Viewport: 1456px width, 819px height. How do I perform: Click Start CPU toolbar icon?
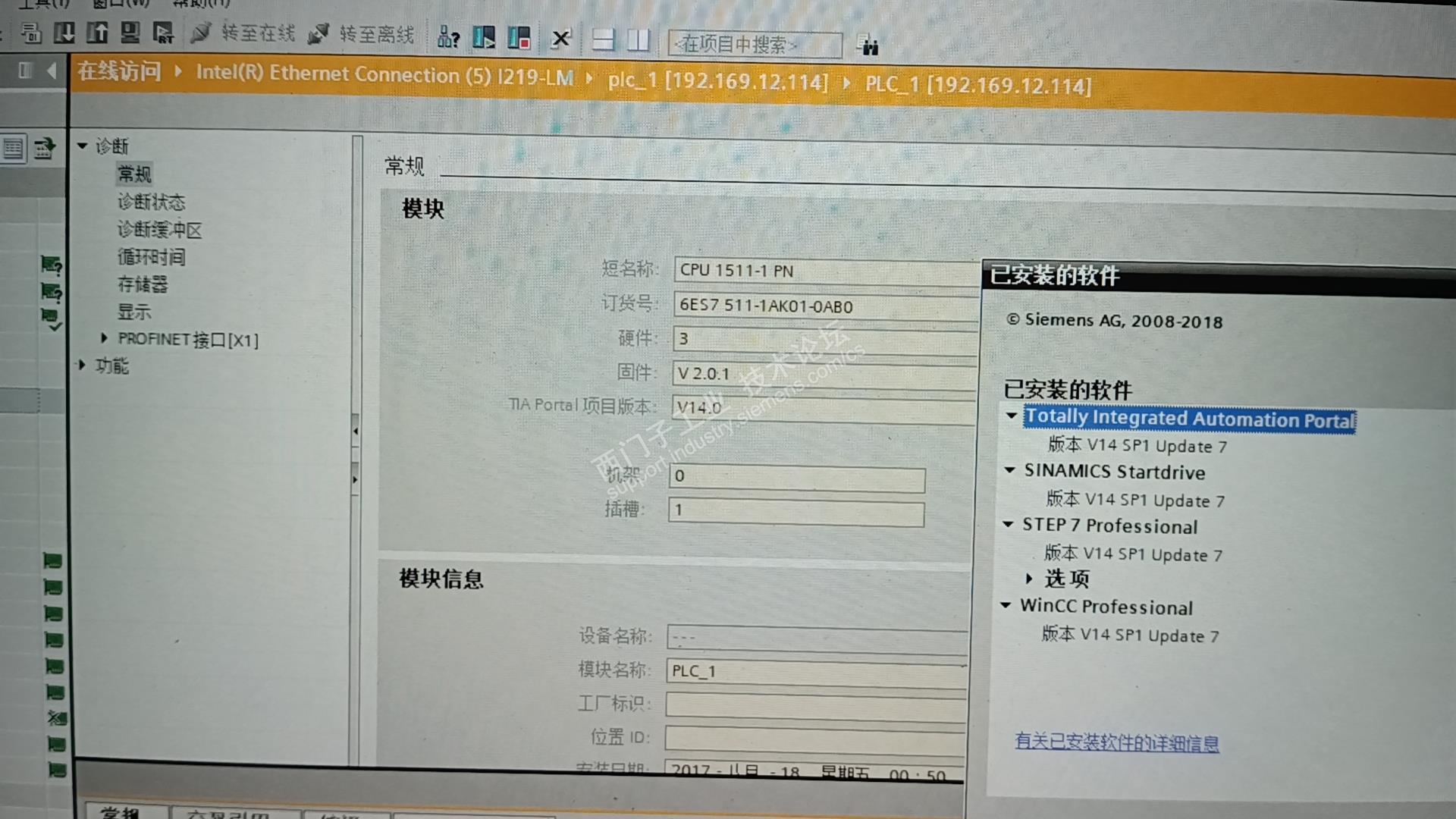(484, 37)
